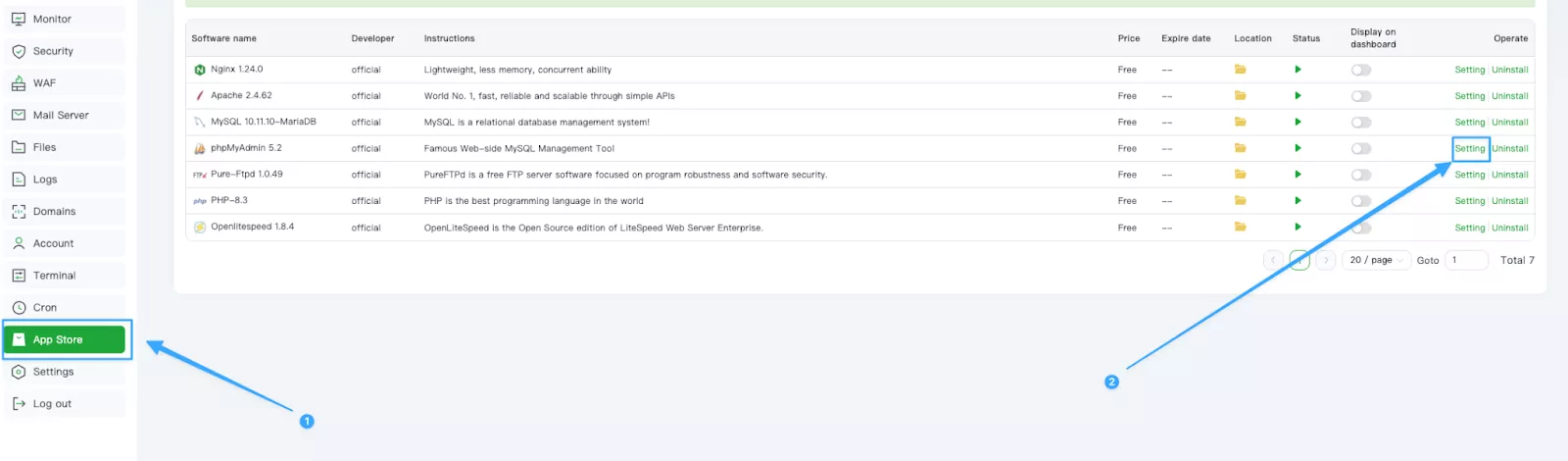Uninstall Apache 2.4.62
The image size is (1568, 461).
[1510, 96]
